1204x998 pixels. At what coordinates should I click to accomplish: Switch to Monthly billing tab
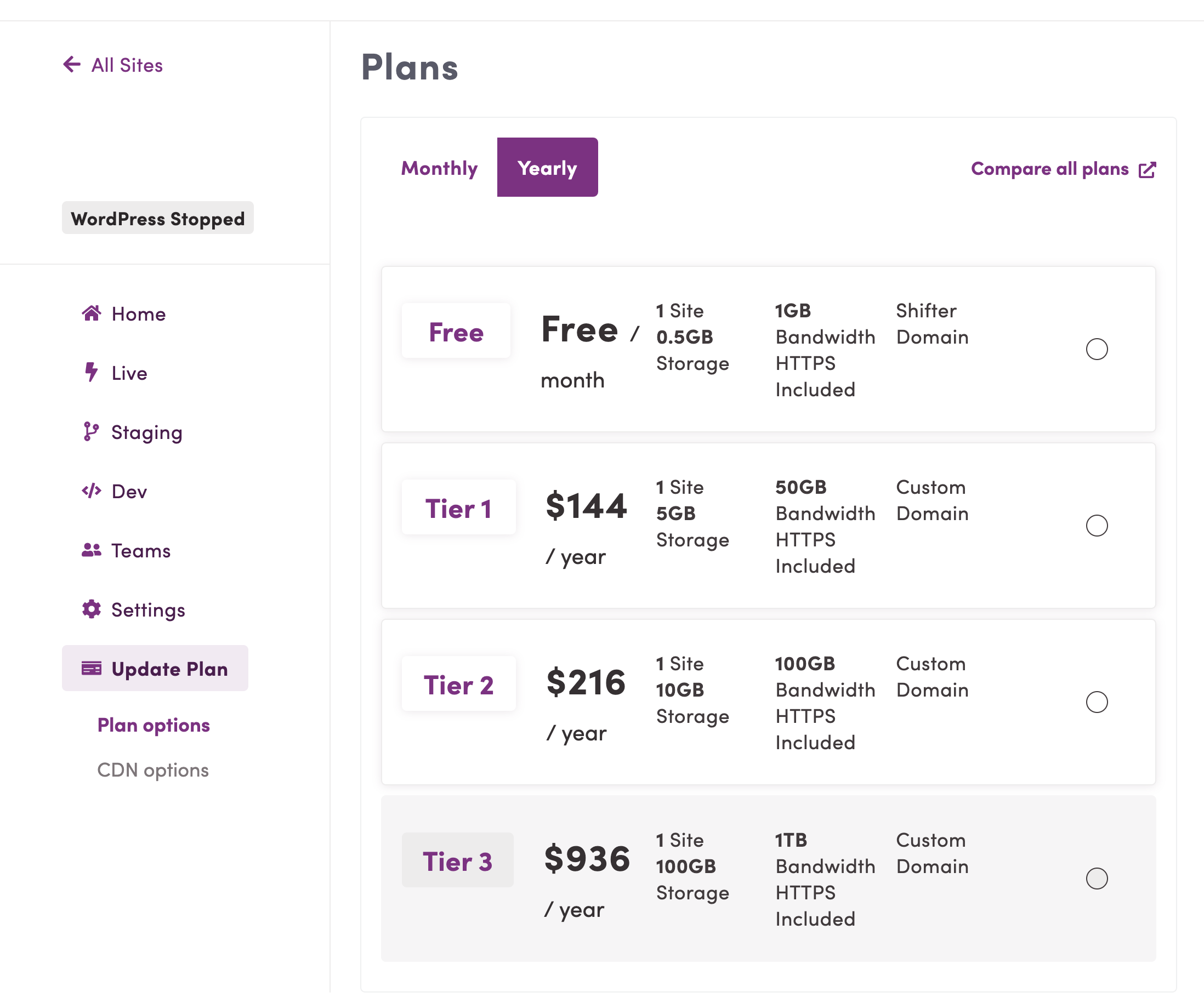coord(439,167)
